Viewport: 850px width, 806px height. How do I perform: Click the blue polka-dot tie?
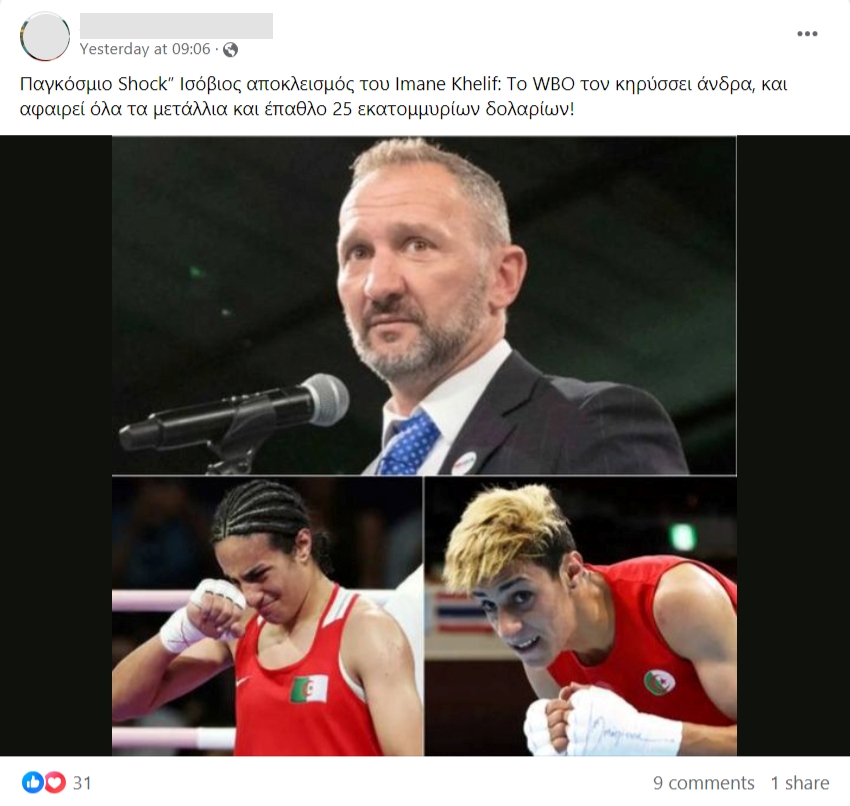(x=409, y=443)
